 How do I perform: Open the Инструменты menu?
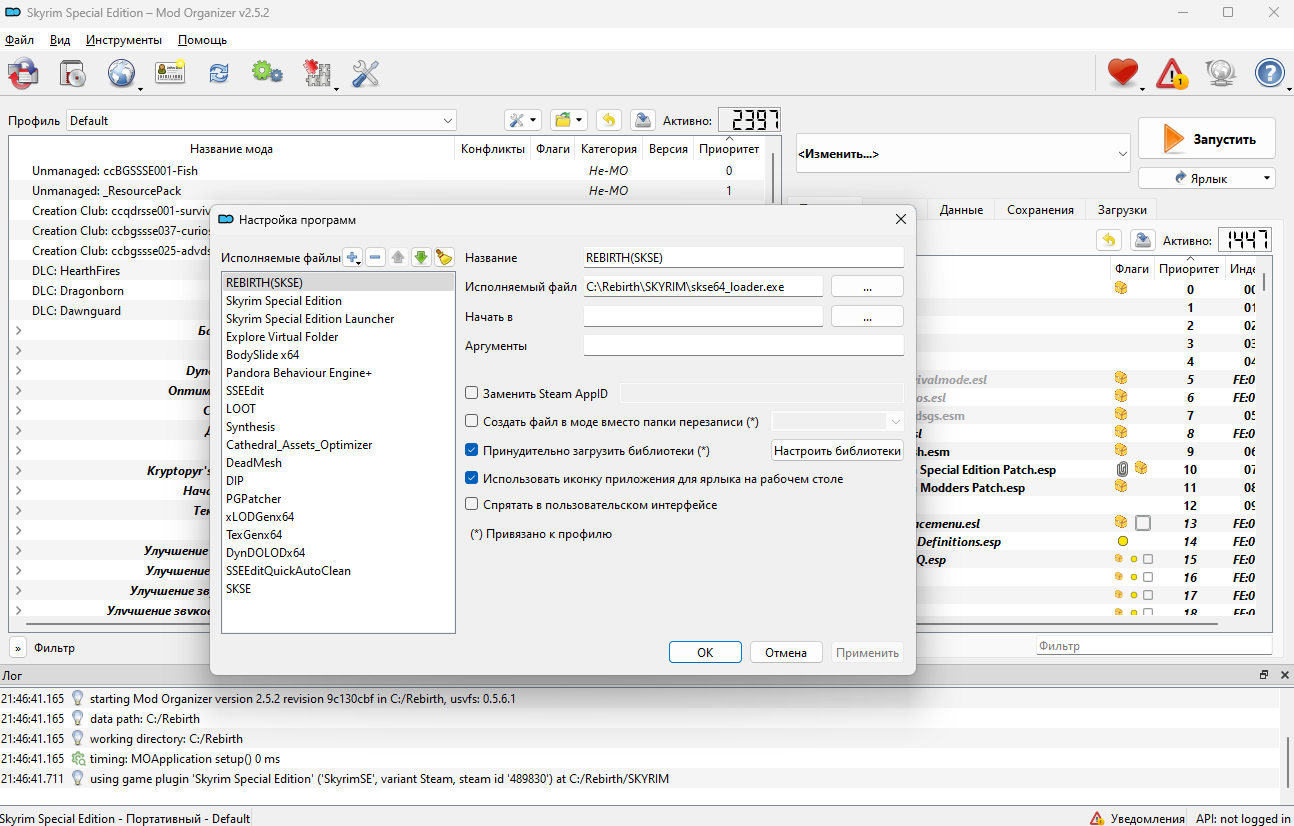124,40
